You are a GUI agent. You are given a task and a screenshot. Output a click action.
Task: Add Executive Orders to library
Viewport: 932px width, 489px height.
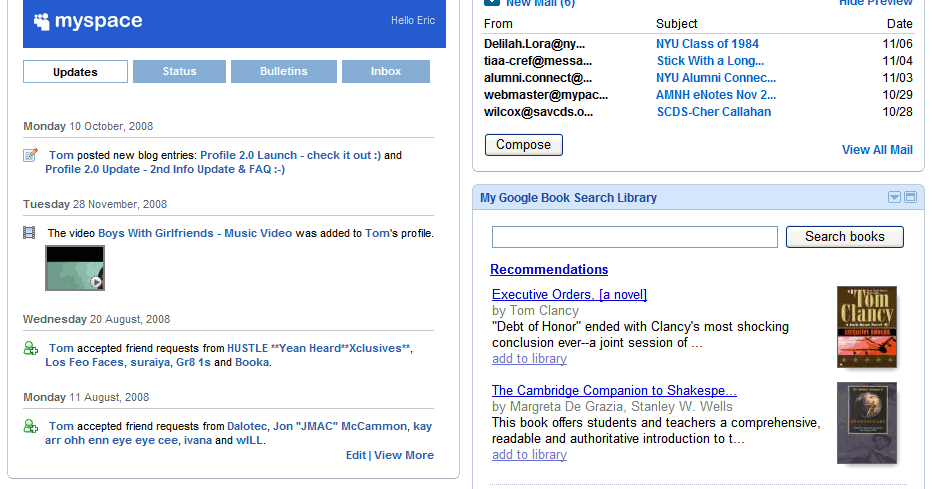pyautogui.click(x=529, y=359)
